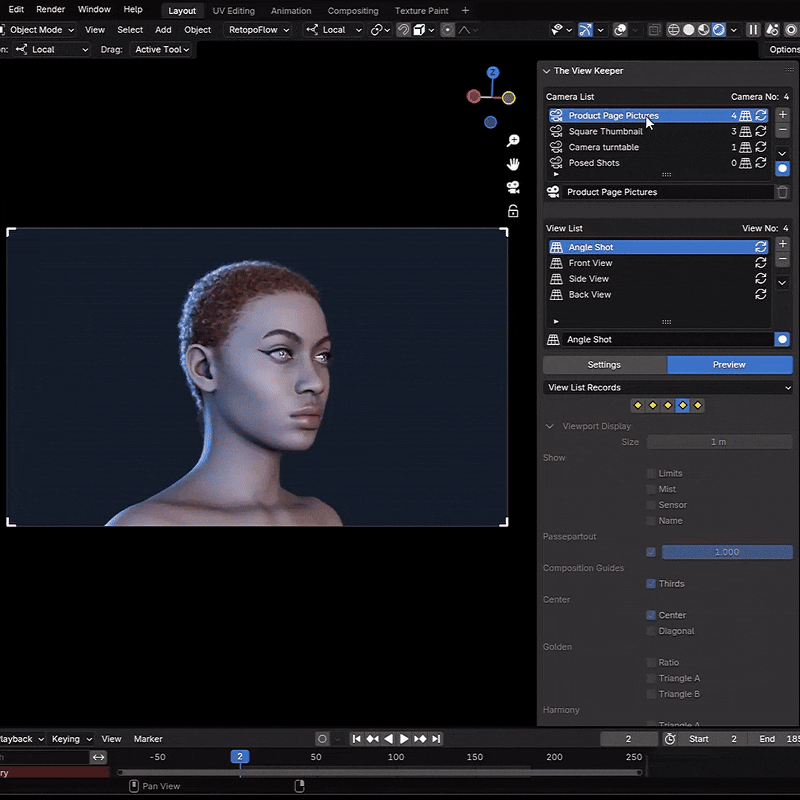Refresh the Back View row
800x800 pixels.
click(x=761, y=294)
